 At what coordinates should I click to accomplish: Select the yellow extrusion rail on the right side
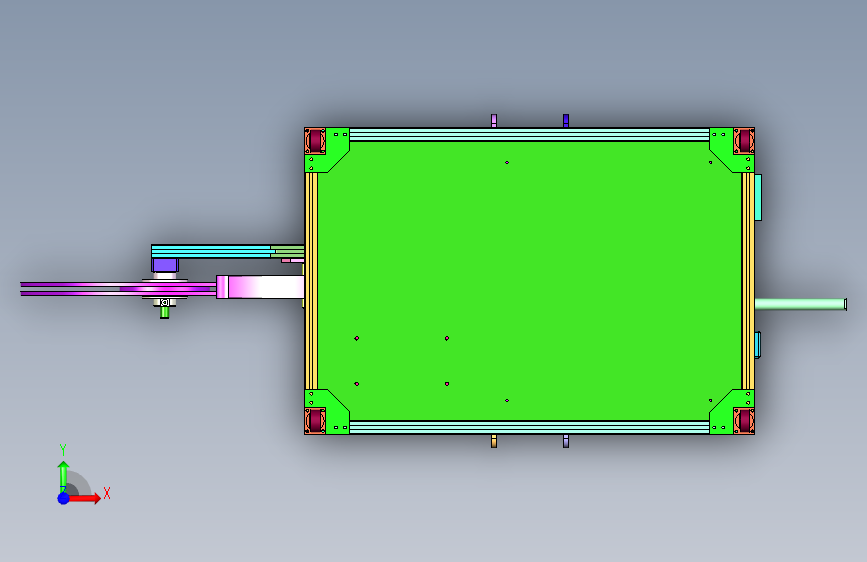pyautogui.click(x=748, y=281)
